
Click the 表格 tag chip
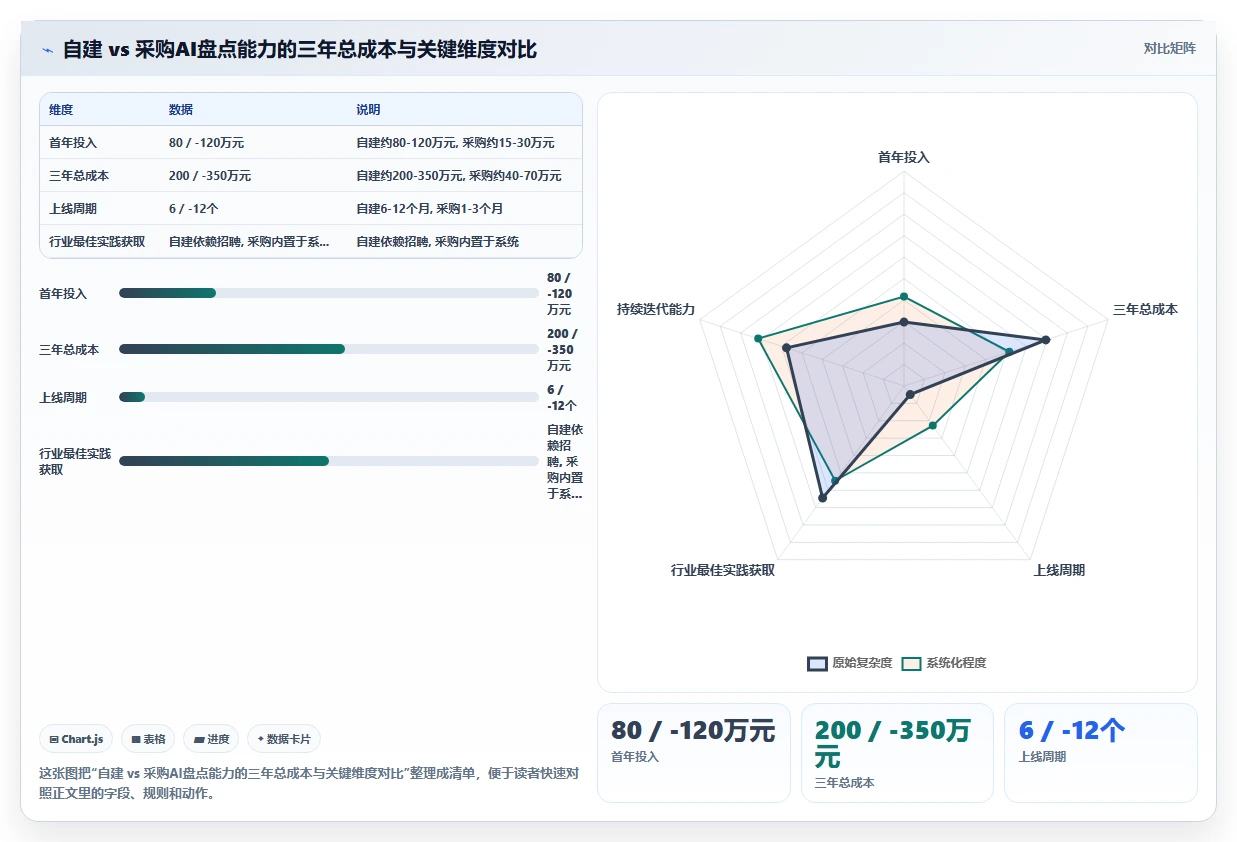click(148, 739)
